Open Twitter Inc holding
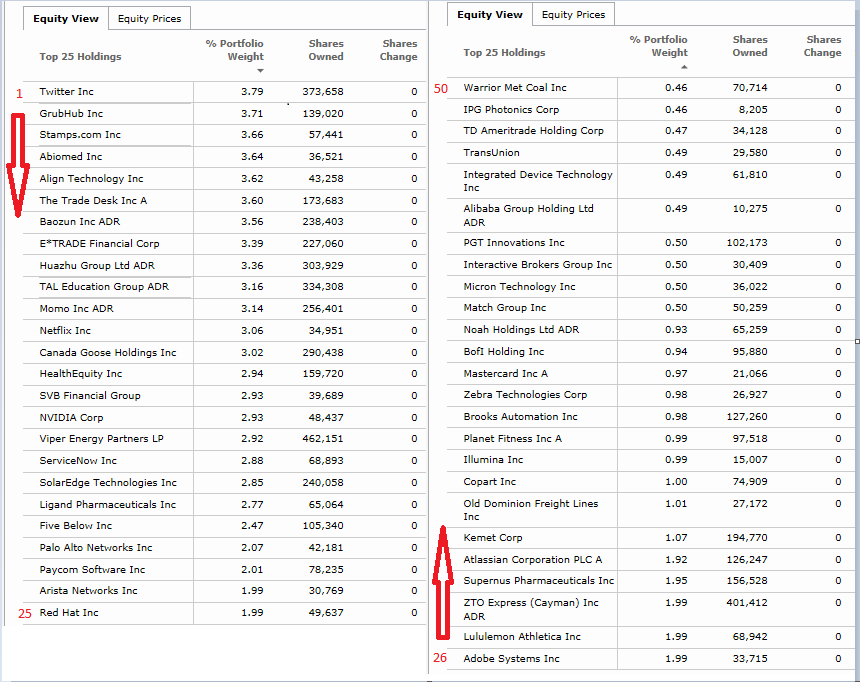The width and height of the screenshot is (860, 682). (66, 92)
